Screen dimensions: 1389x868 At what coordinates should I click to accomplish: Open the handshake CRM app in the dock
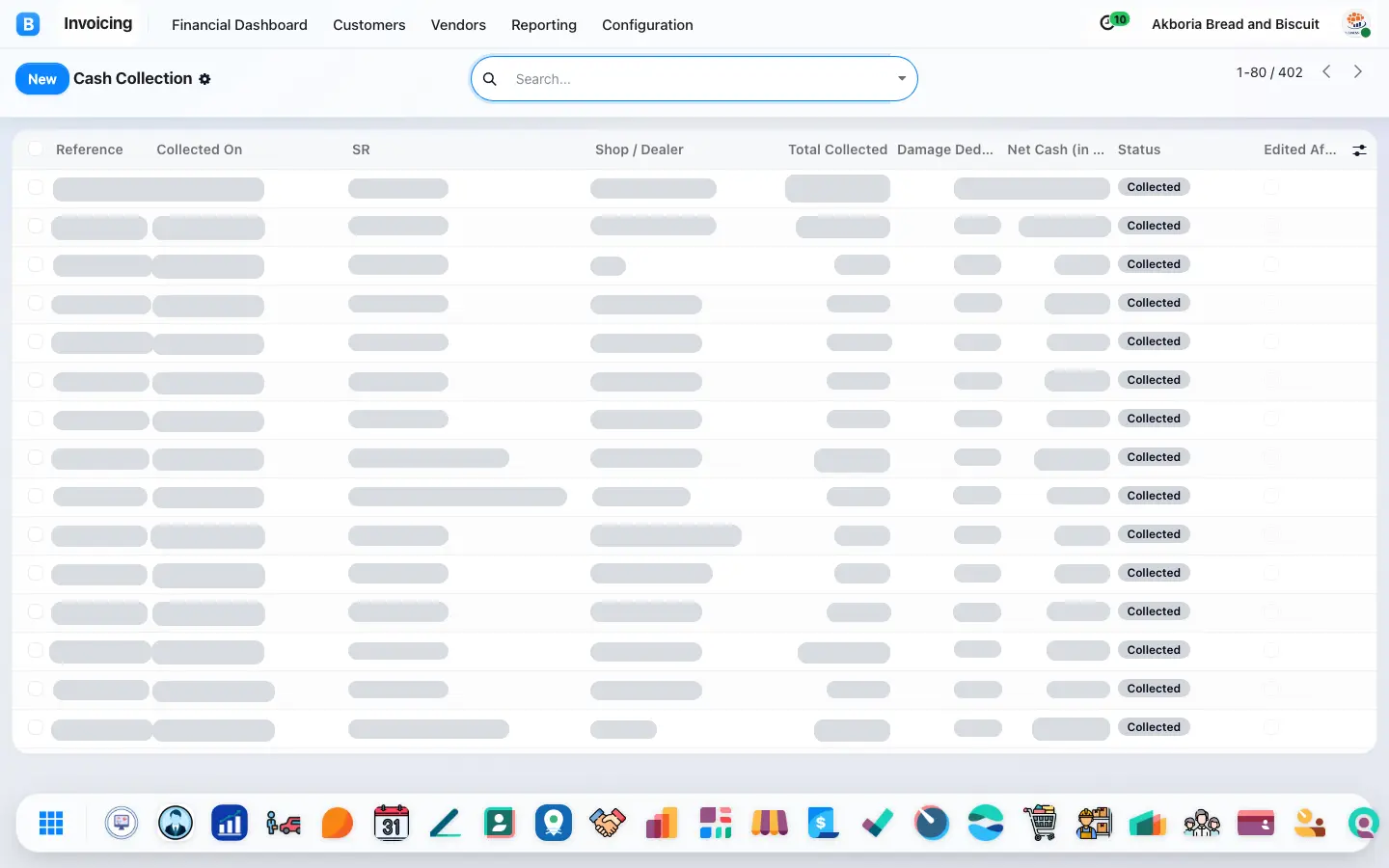pyautogui.click(x=608, y=823)
